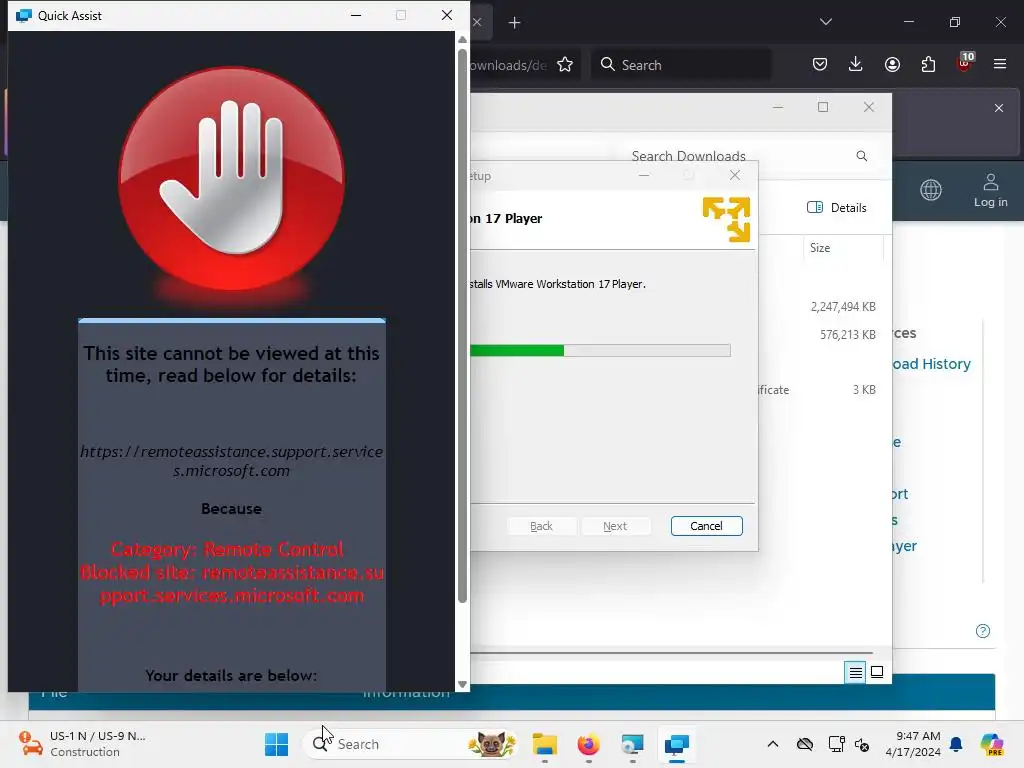Click the blocked URL remoteassistance.support.services.microsoft.com
1024x768 pixels.
pyautogui.click(x=232, y=461)
